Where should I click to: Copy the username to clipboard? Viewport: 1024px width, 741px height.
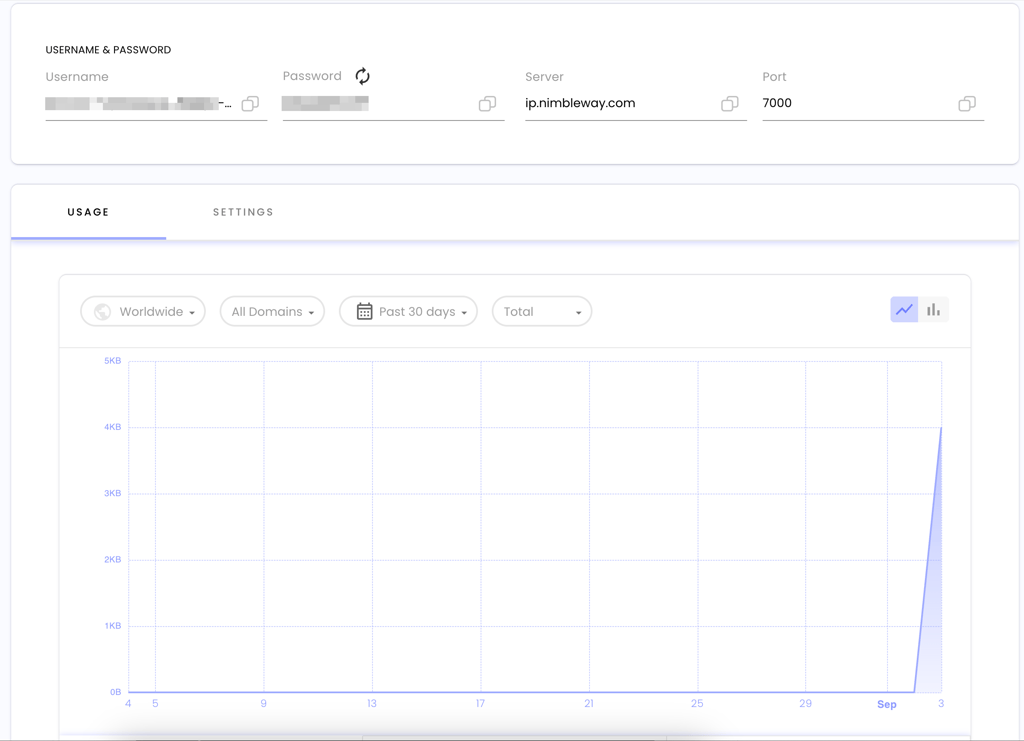pos(250,104)
